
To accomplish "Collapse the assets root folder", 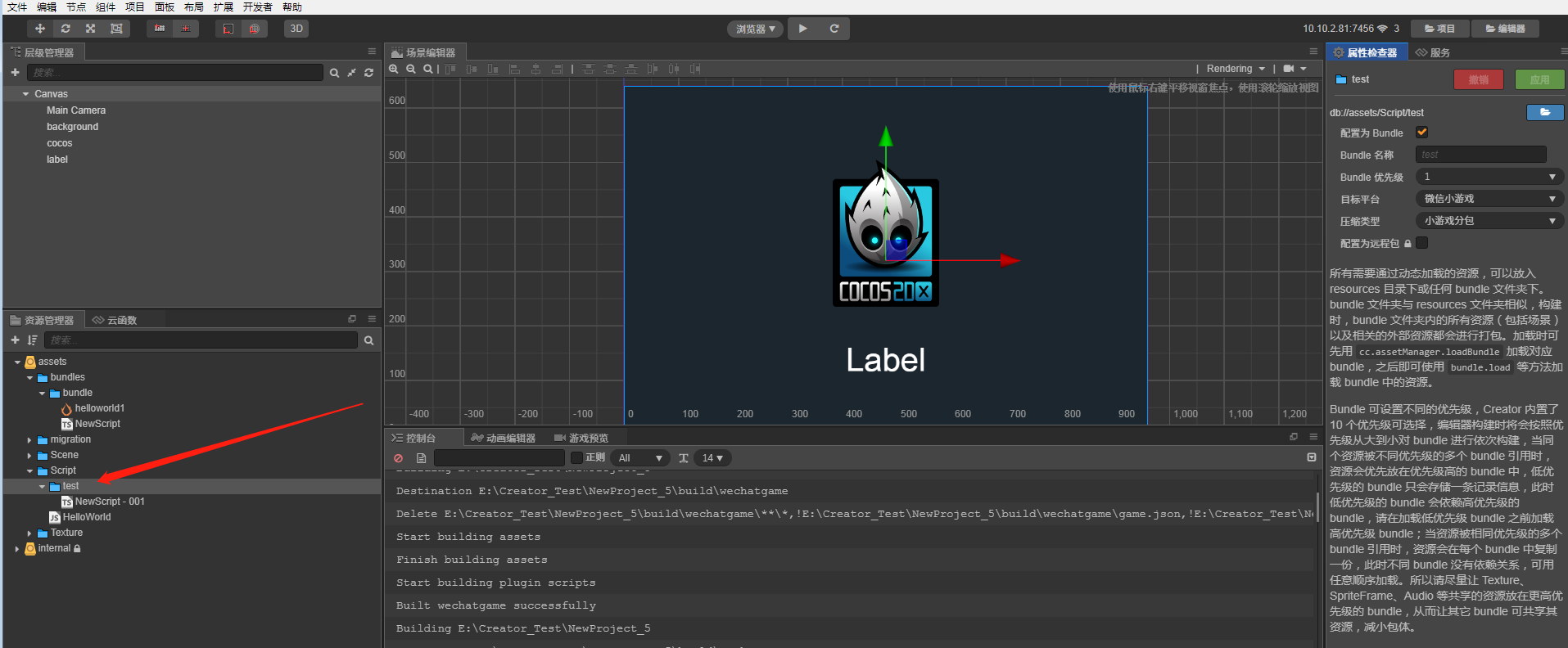I will 17,362.
